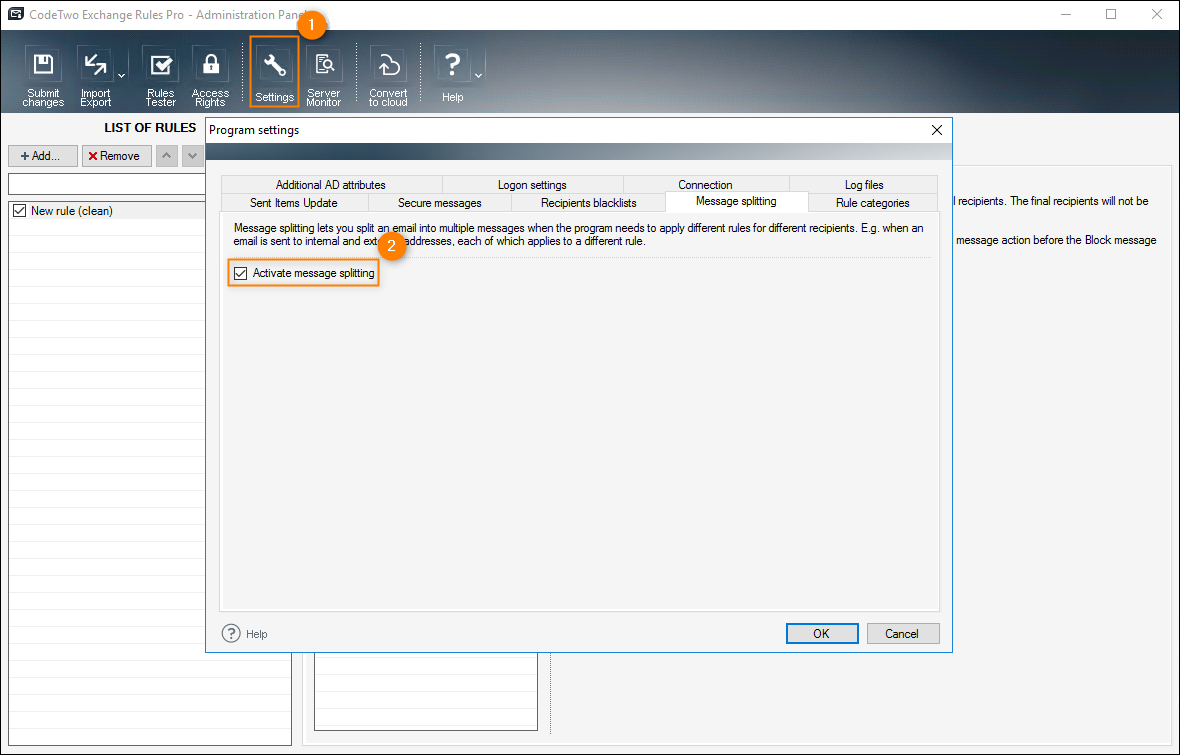Move rule up with the up arrow

166,156
